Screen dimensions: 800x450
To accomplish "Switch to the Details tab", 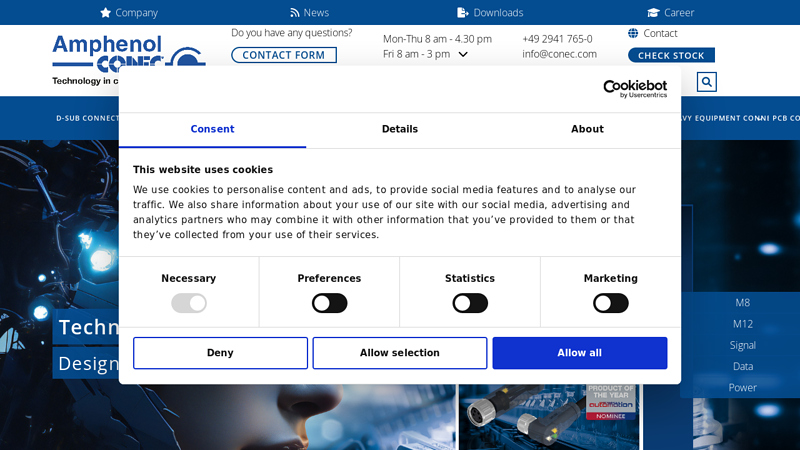I will pos(400,130).
